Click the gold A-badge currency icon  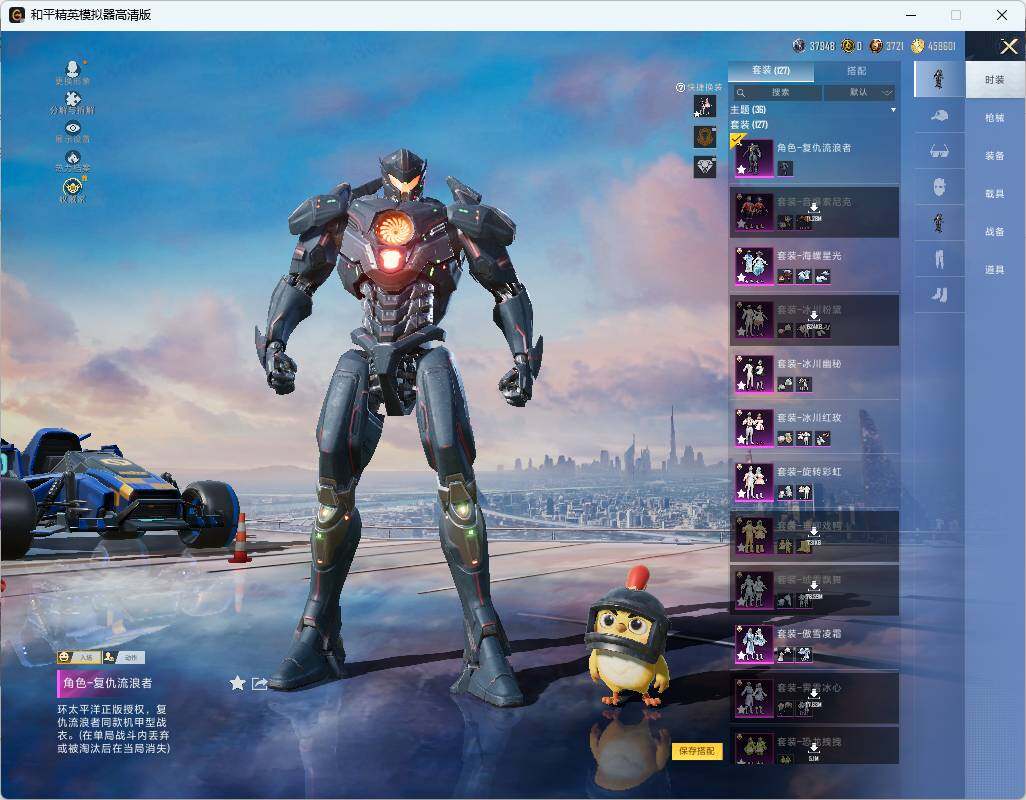(848, 46)
